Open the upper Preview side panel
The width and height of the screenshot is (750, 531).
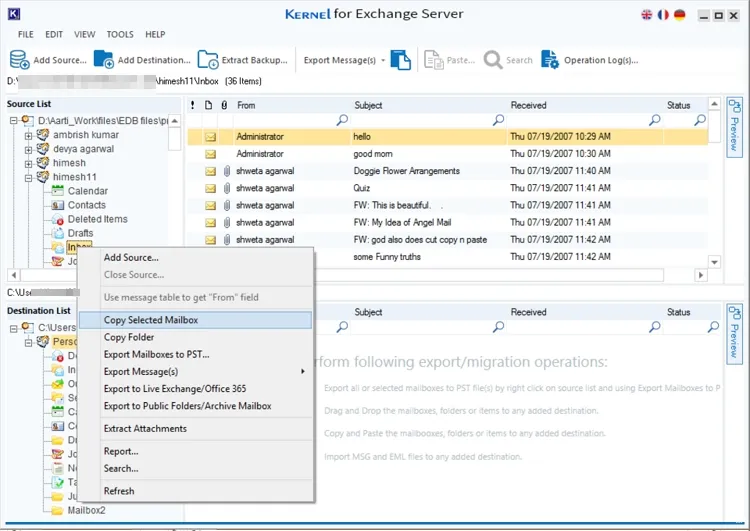pyautogui.click(x=734, y=127)
